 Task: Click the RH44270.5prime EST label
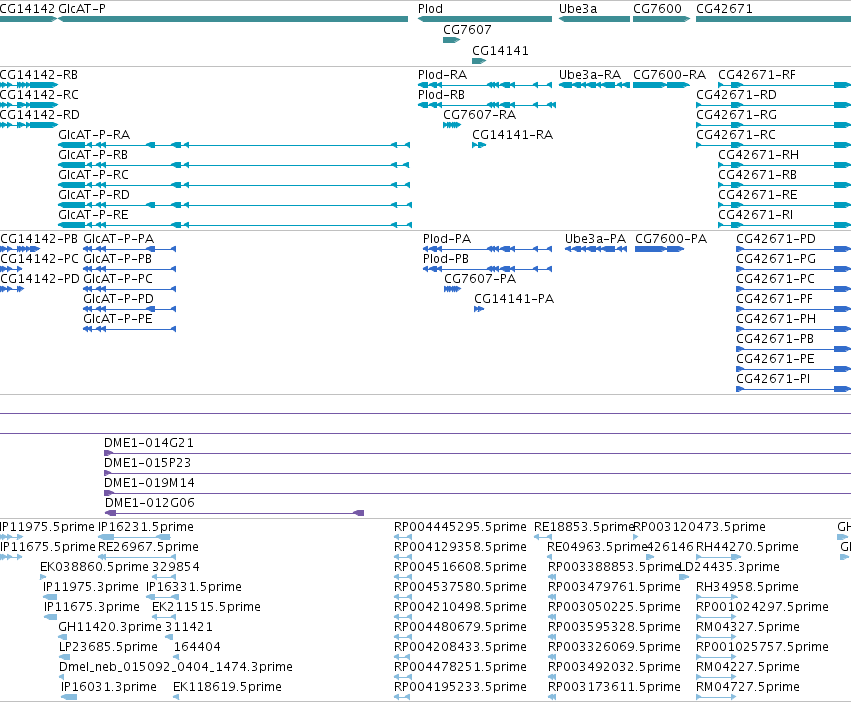click(747, 547)
